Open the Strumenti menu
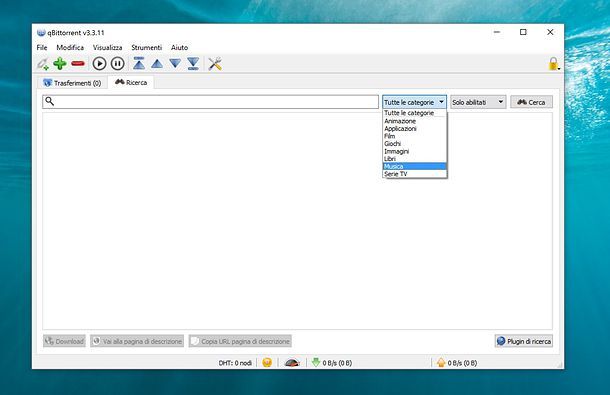The width and height of the screenshot is (610, 395). pos(146,47)
